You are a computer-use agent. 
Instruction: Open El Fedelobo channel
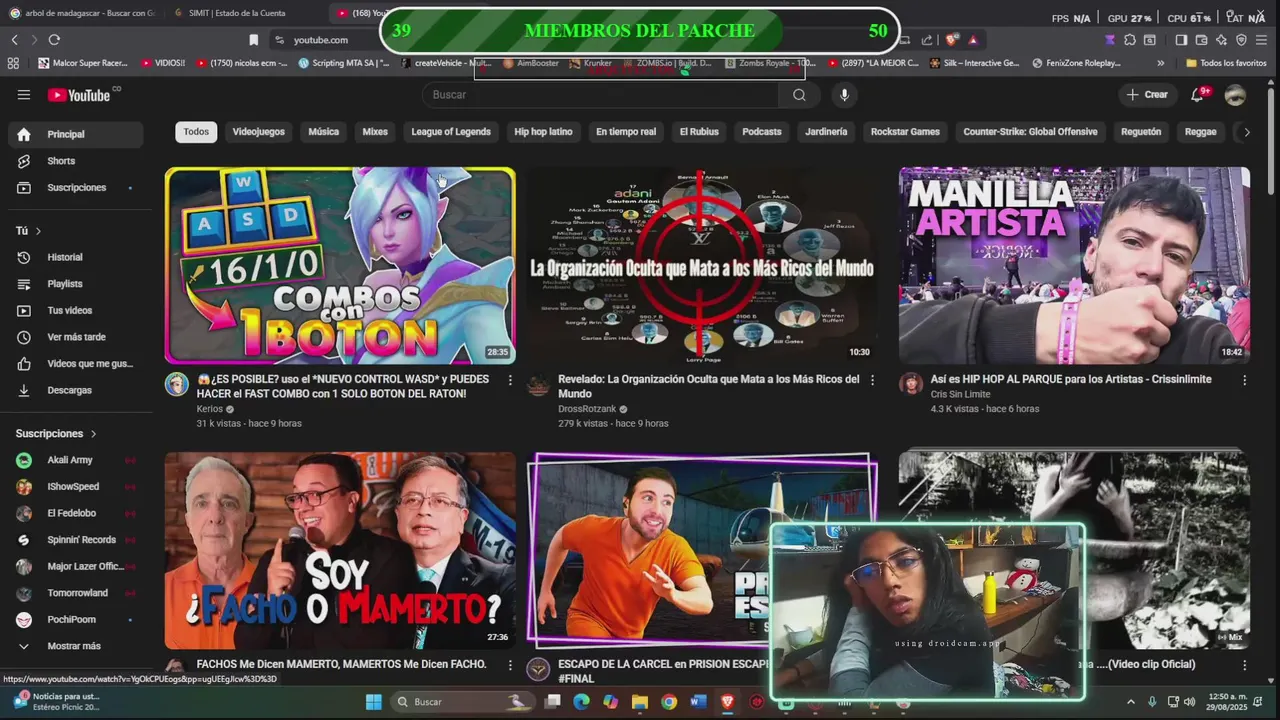point(75,513)
